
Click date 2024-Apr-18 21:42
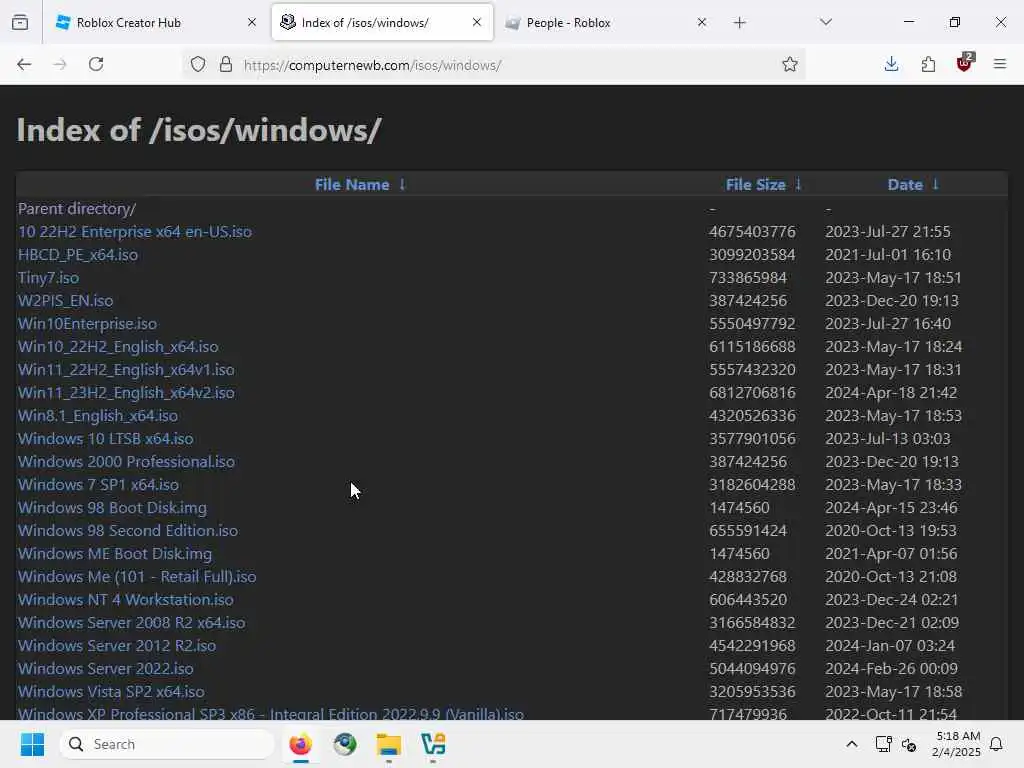point(891,392)
